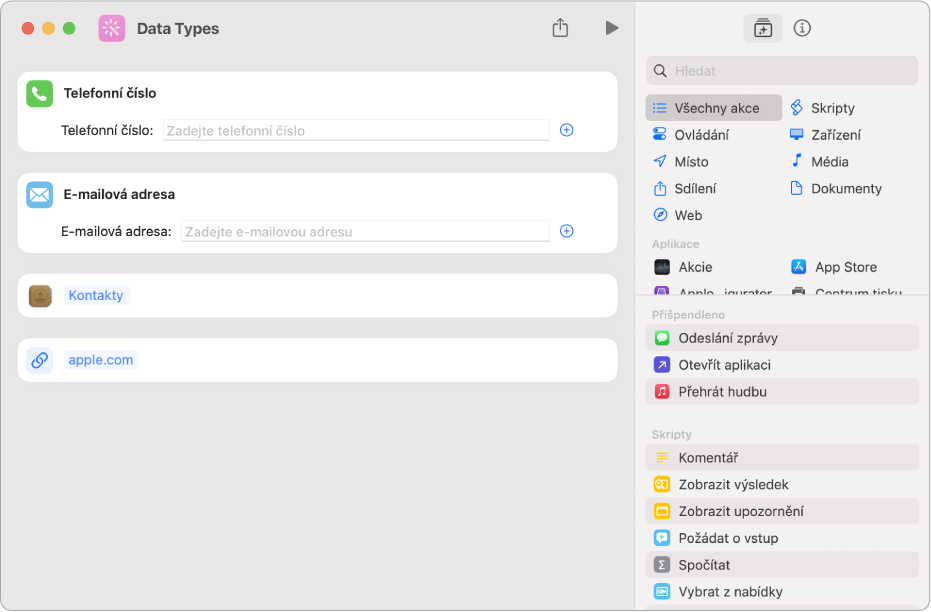Screen dimensions: 931x612
Task: Open the action library panel button
Action: pos(762,28)
